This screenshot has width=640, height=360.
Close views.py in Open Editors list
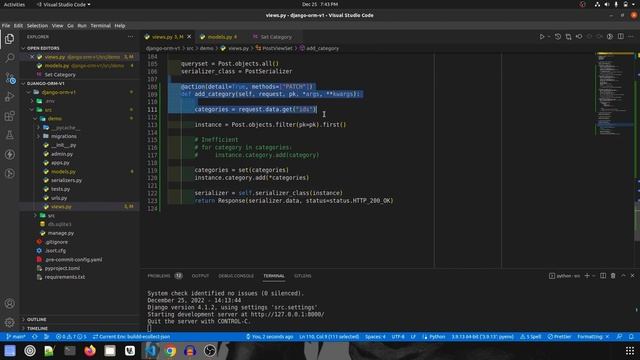pos(32,57)
